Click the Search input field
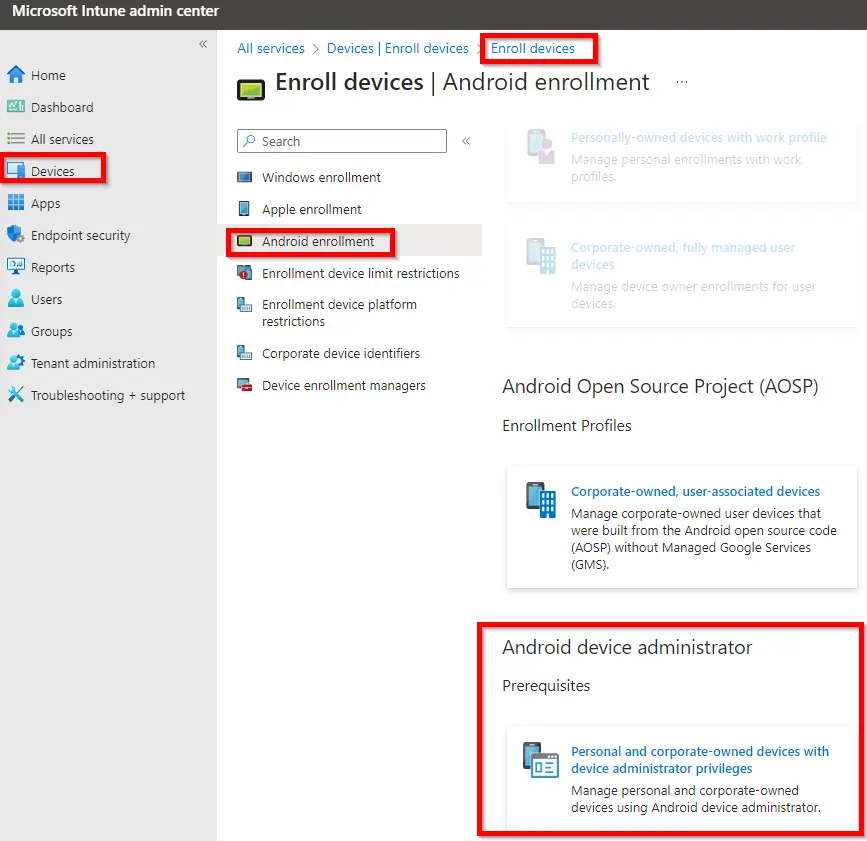Screen dimensions: 867x841 [x=342, y=141]
